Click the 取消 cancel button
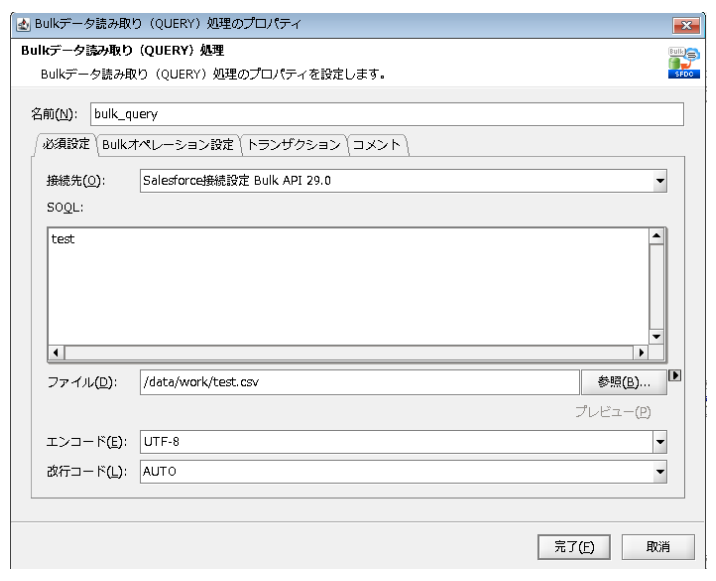This screenshot has height=581, width=716. [658, 547]
